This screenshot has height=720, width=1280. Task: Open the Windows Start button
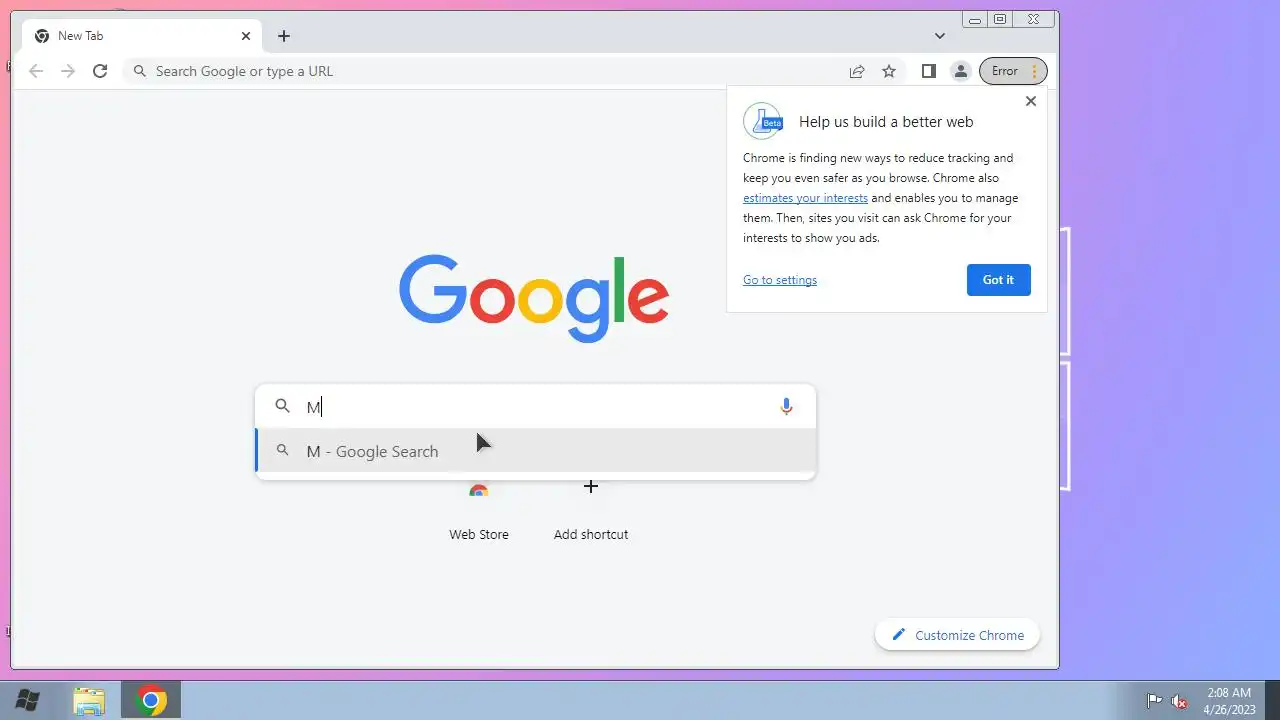click(28, 701)
